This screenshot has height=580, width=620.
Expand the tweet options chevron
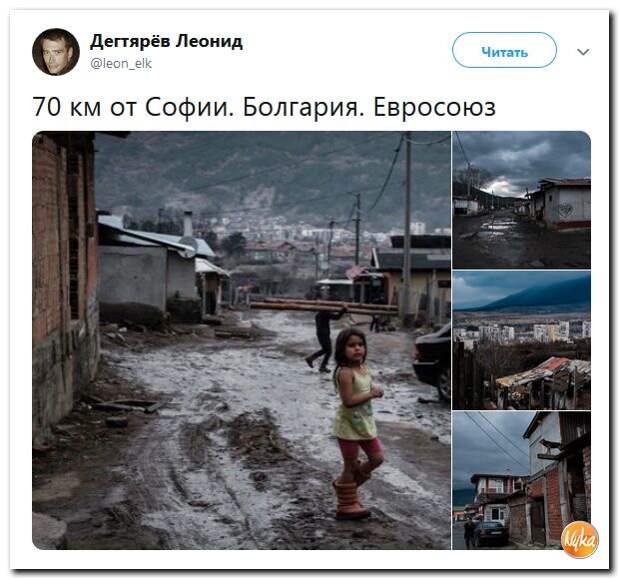(583, 52)
